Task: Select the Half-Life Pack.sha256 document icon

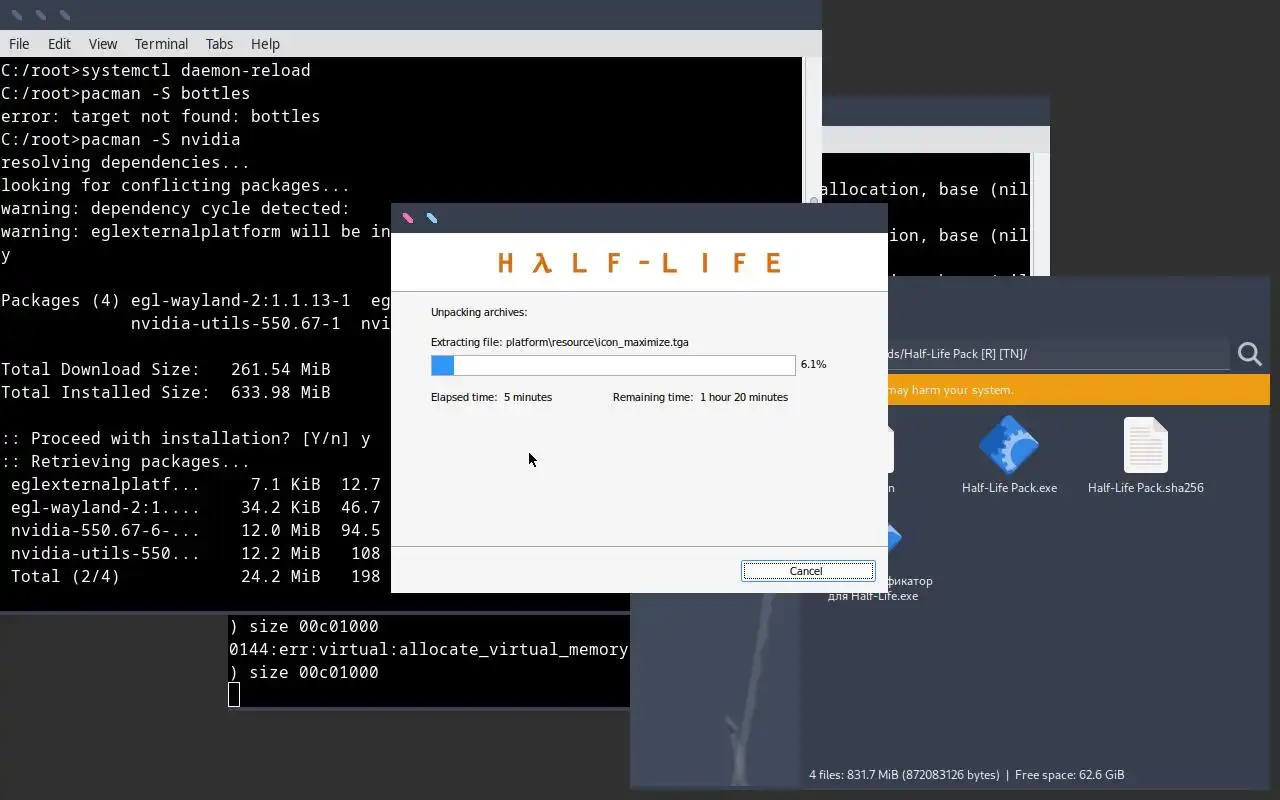Action: [1146, 445]
